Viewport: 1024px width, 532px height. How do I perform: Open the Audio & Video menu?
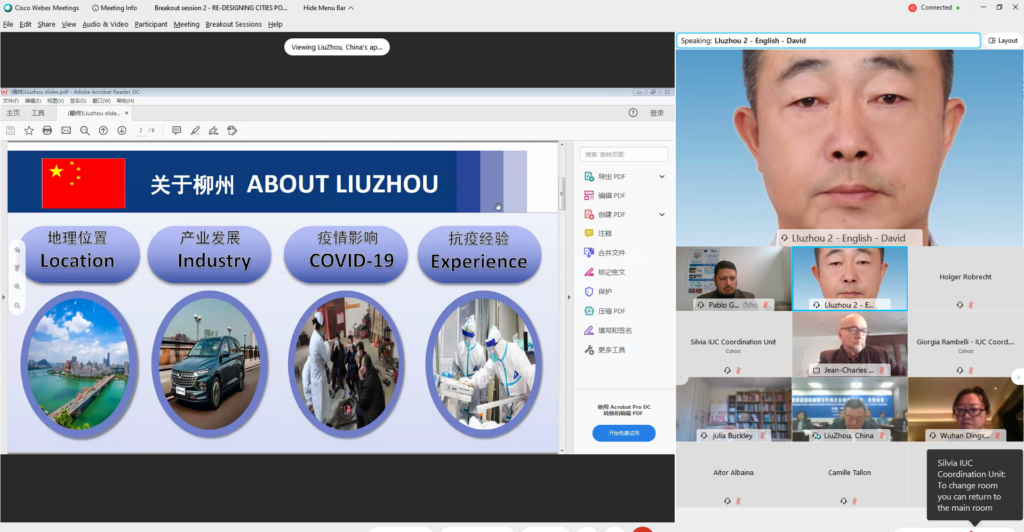(x=105, y=24)
